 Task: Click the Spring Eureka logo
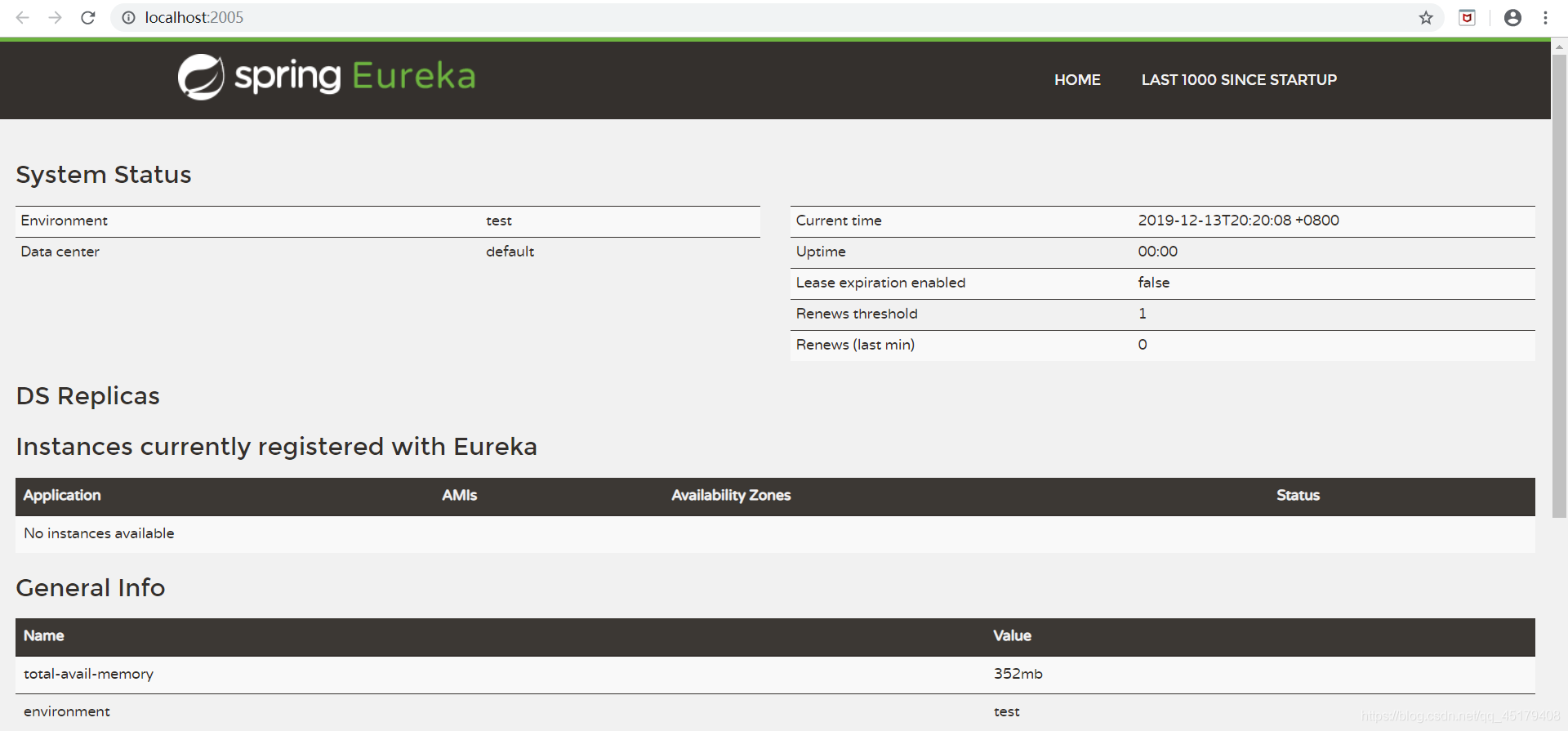coord(327,77)
